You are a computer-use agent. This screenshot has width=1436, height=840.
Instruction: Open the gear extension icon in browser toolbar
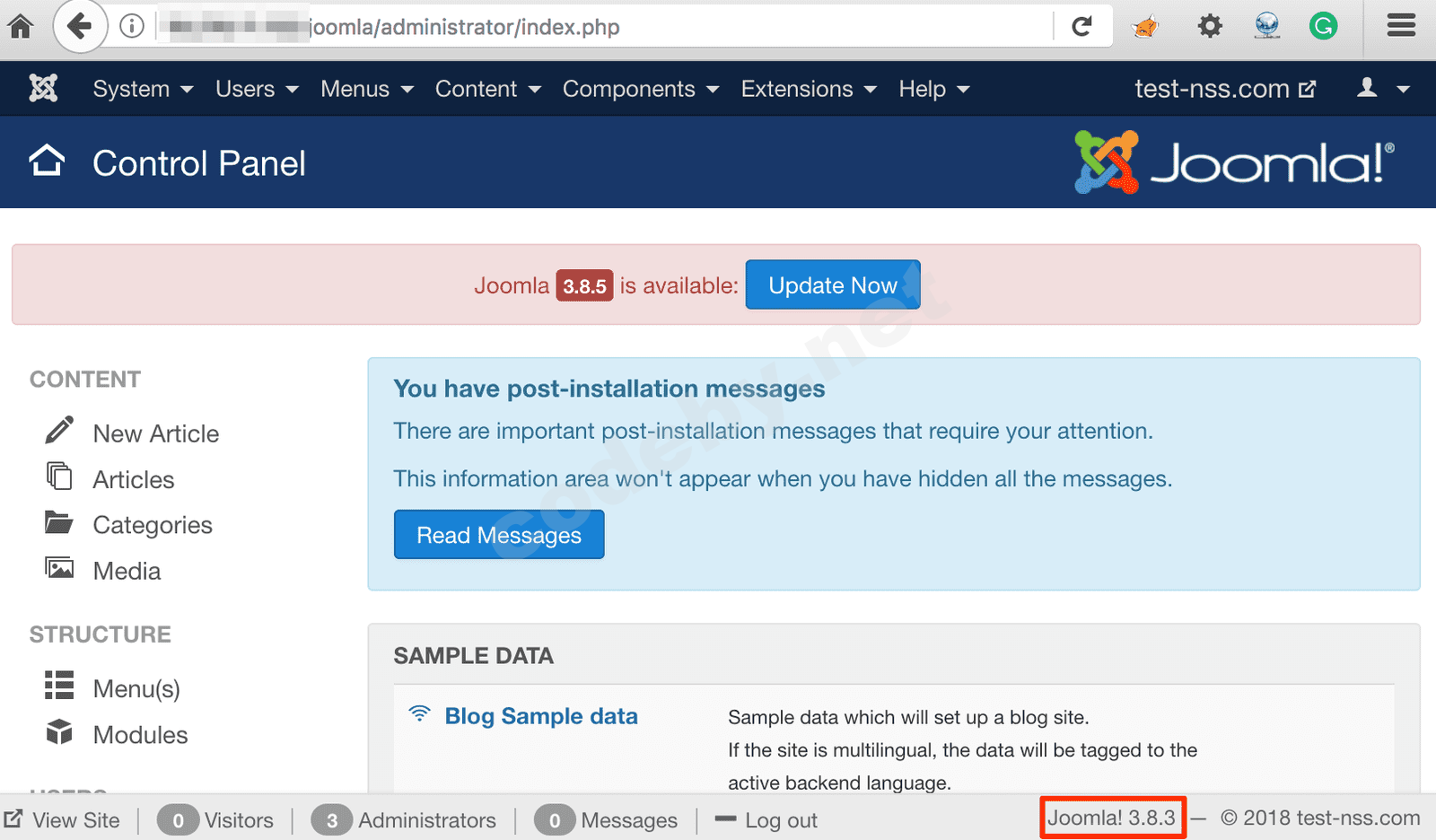click(1210, 26)
